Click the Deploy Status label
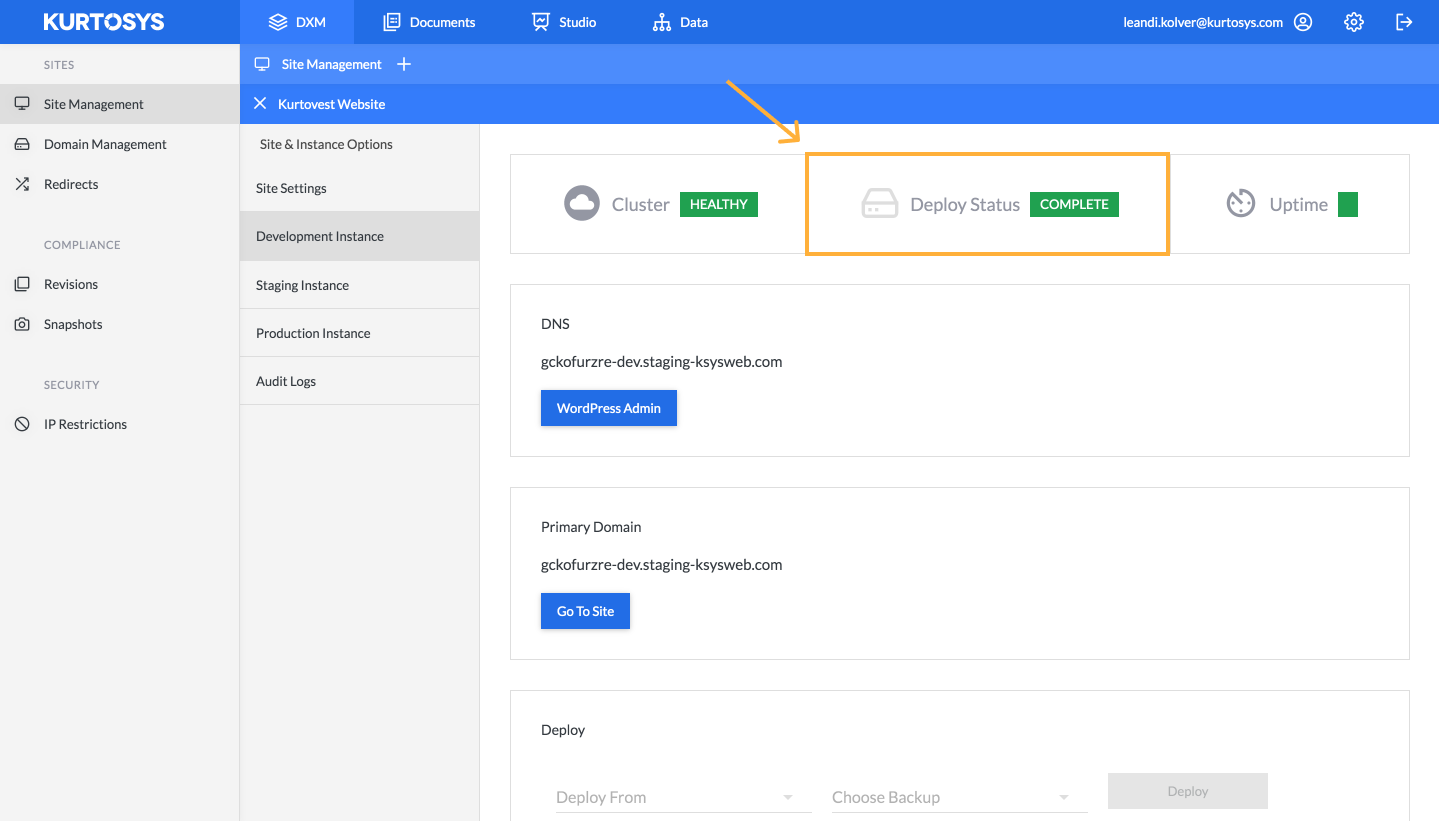 [965, 204]
